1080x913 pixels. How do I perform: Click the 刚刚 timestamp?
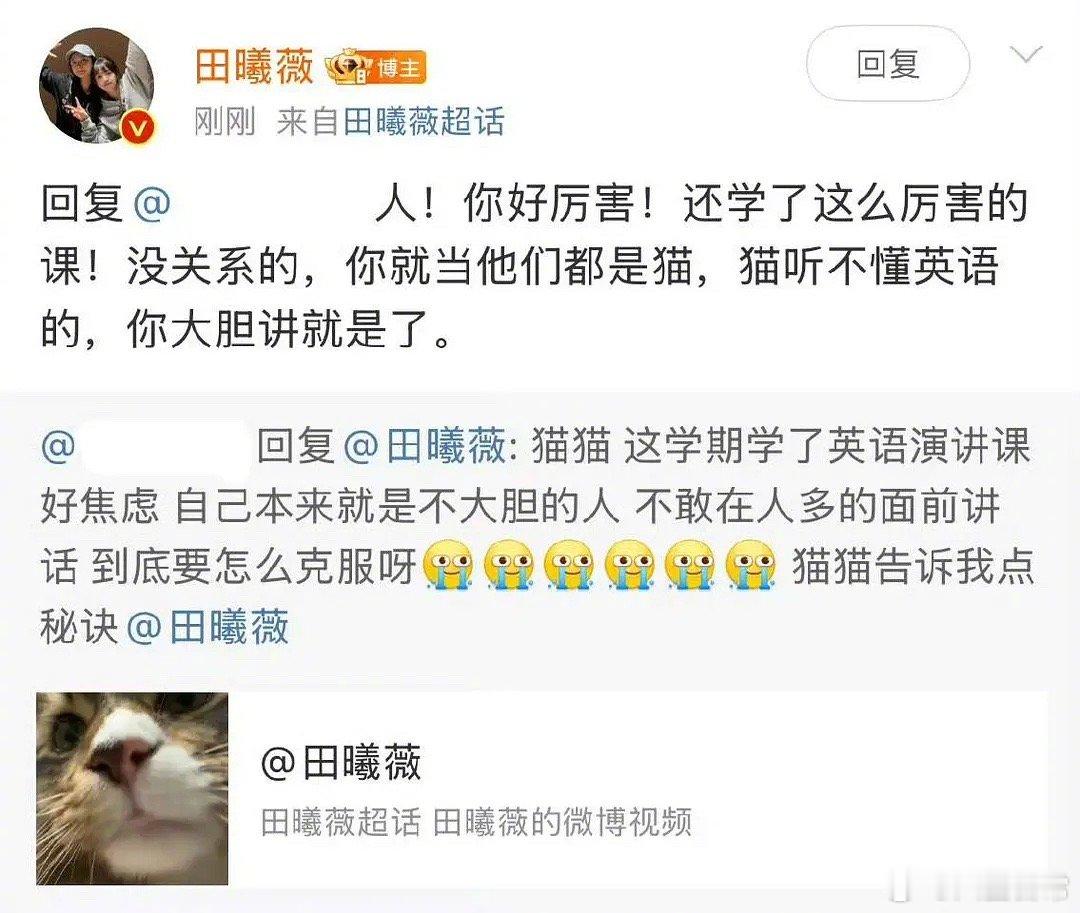[x=225, y=122]
